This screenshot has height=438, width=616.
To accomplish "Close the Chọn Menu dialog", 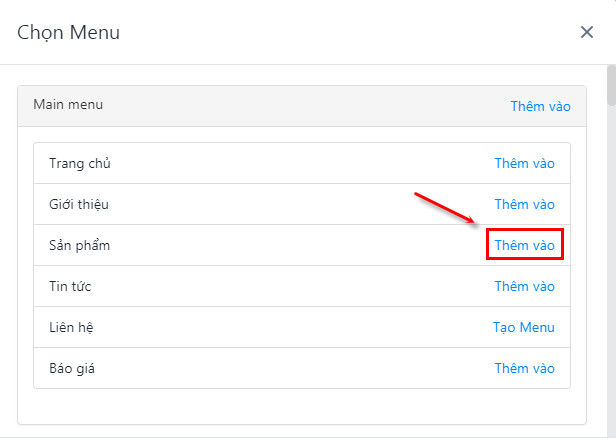I will [587, 32].
